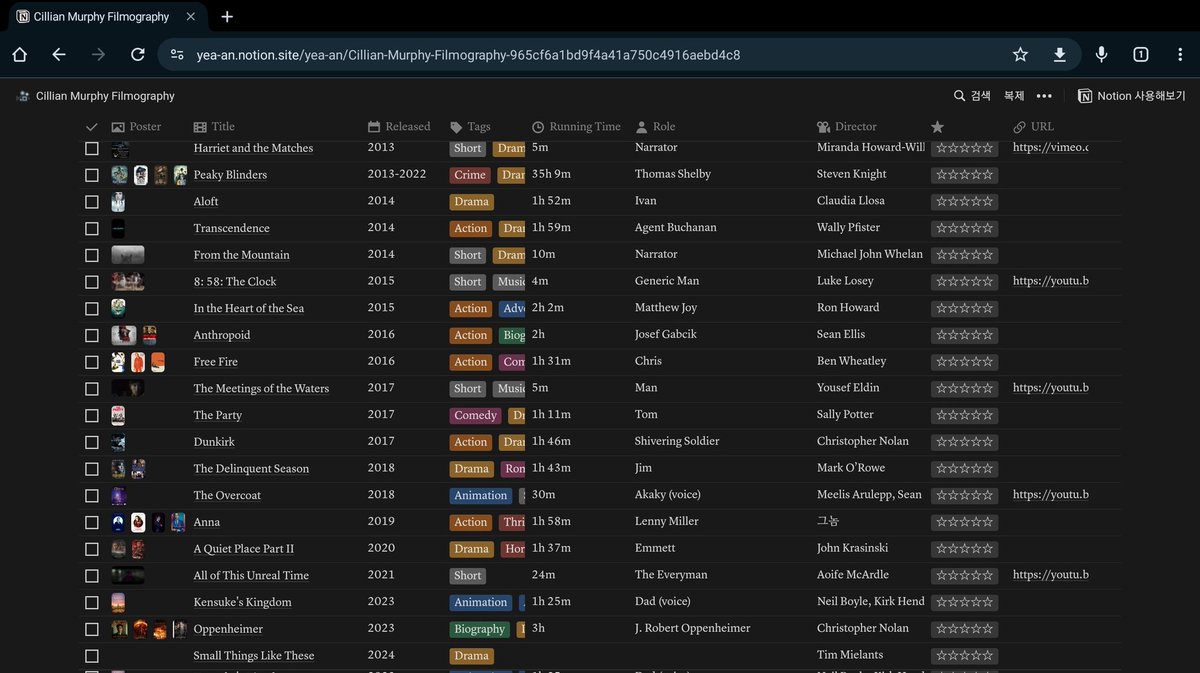Reload the current page

[138, 55]
